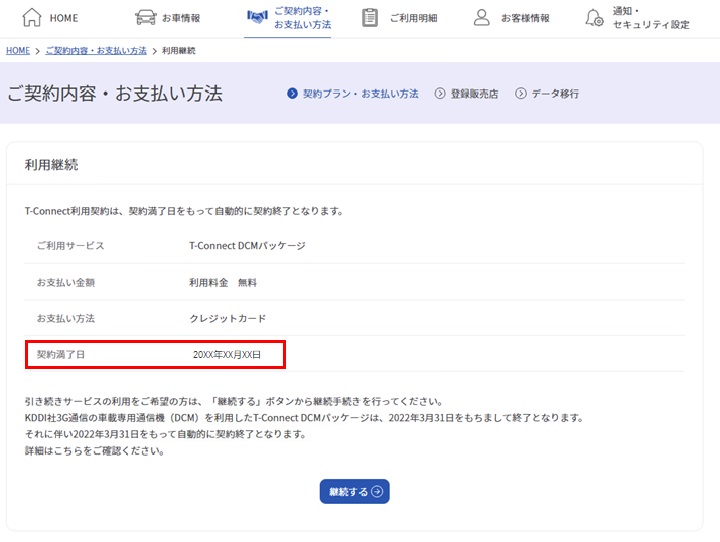Viewport: 720px width, 542px height.
Task: Click the bell notification settings icon
Action: (x=594, y=18)
